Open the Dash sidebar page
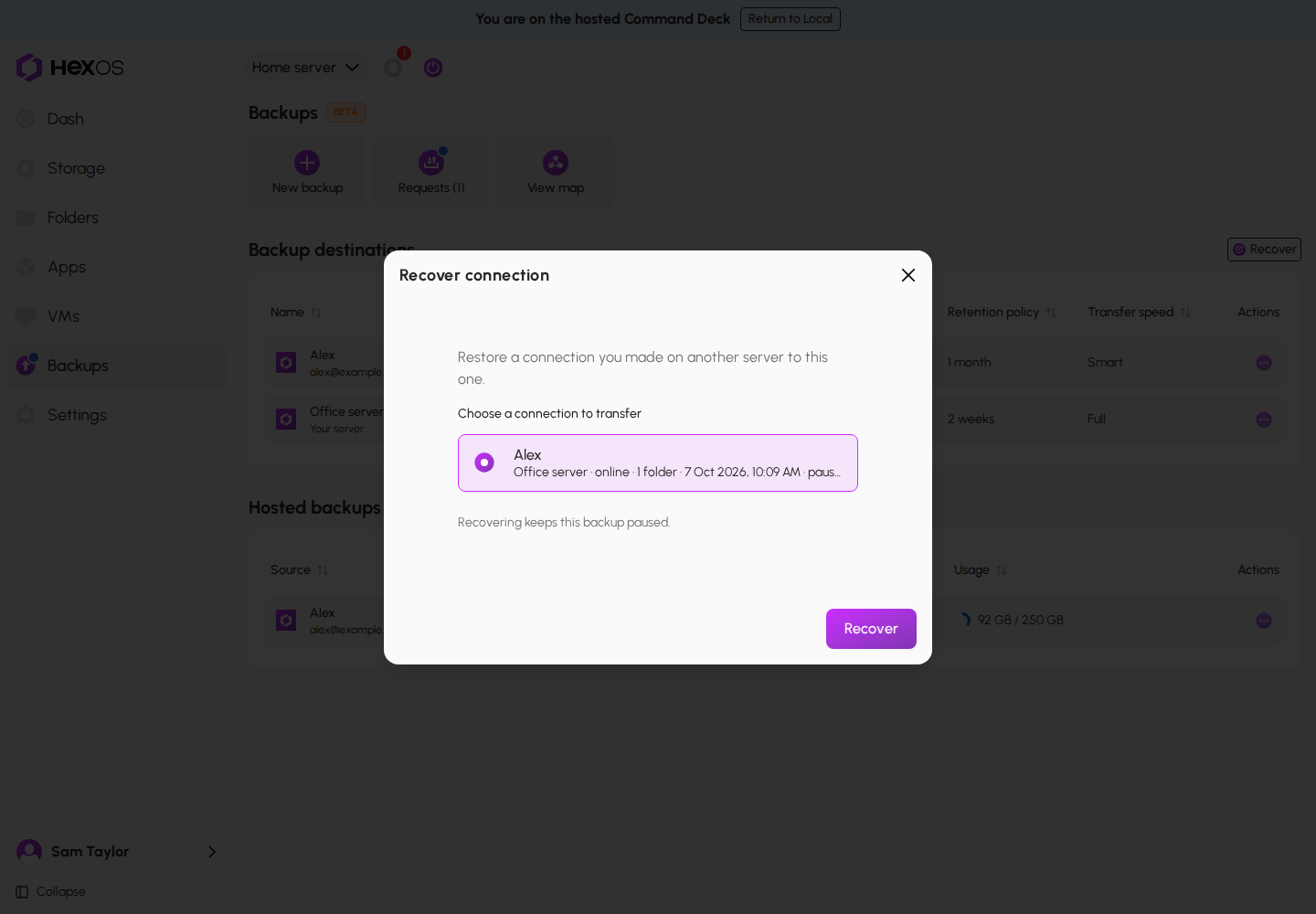1316x914 pixels. click(x=117, y=119)
